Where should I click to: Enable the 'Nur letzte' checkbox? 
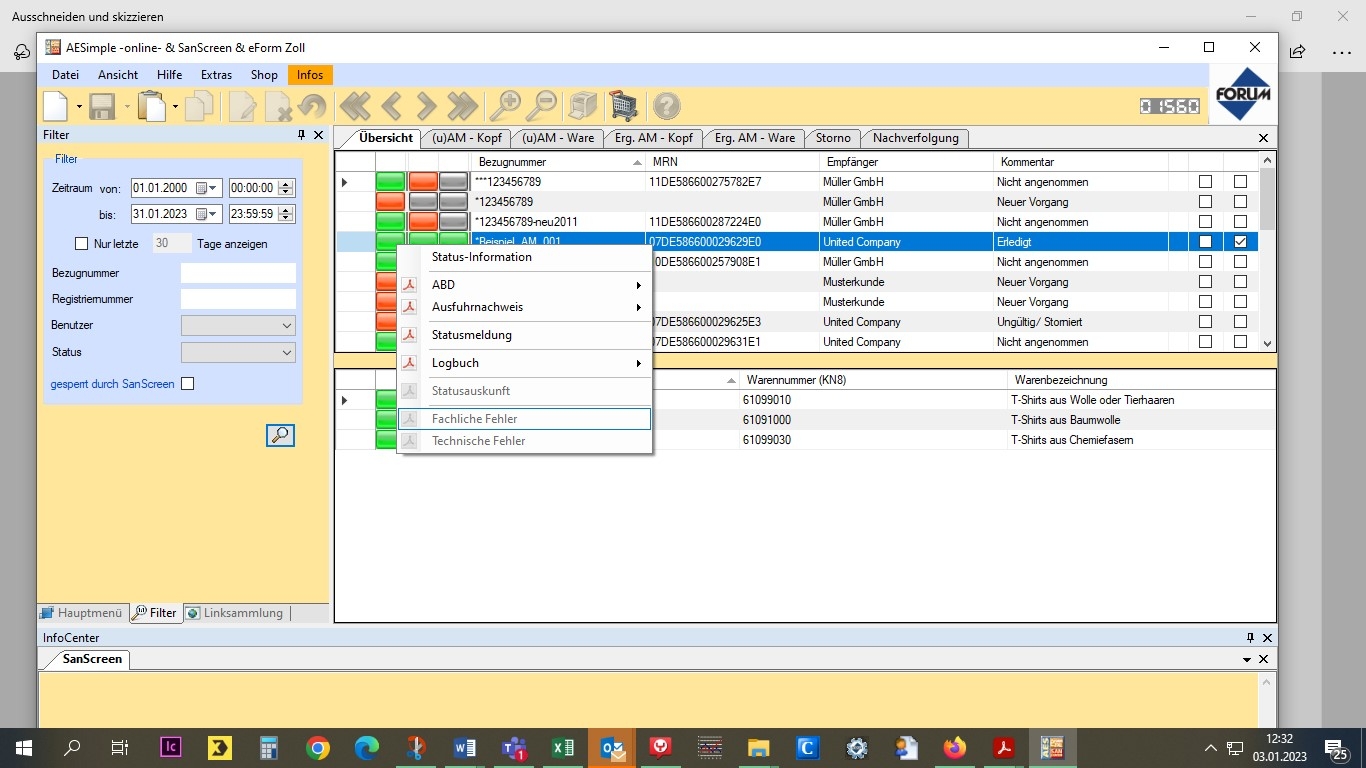click(82, 244)
